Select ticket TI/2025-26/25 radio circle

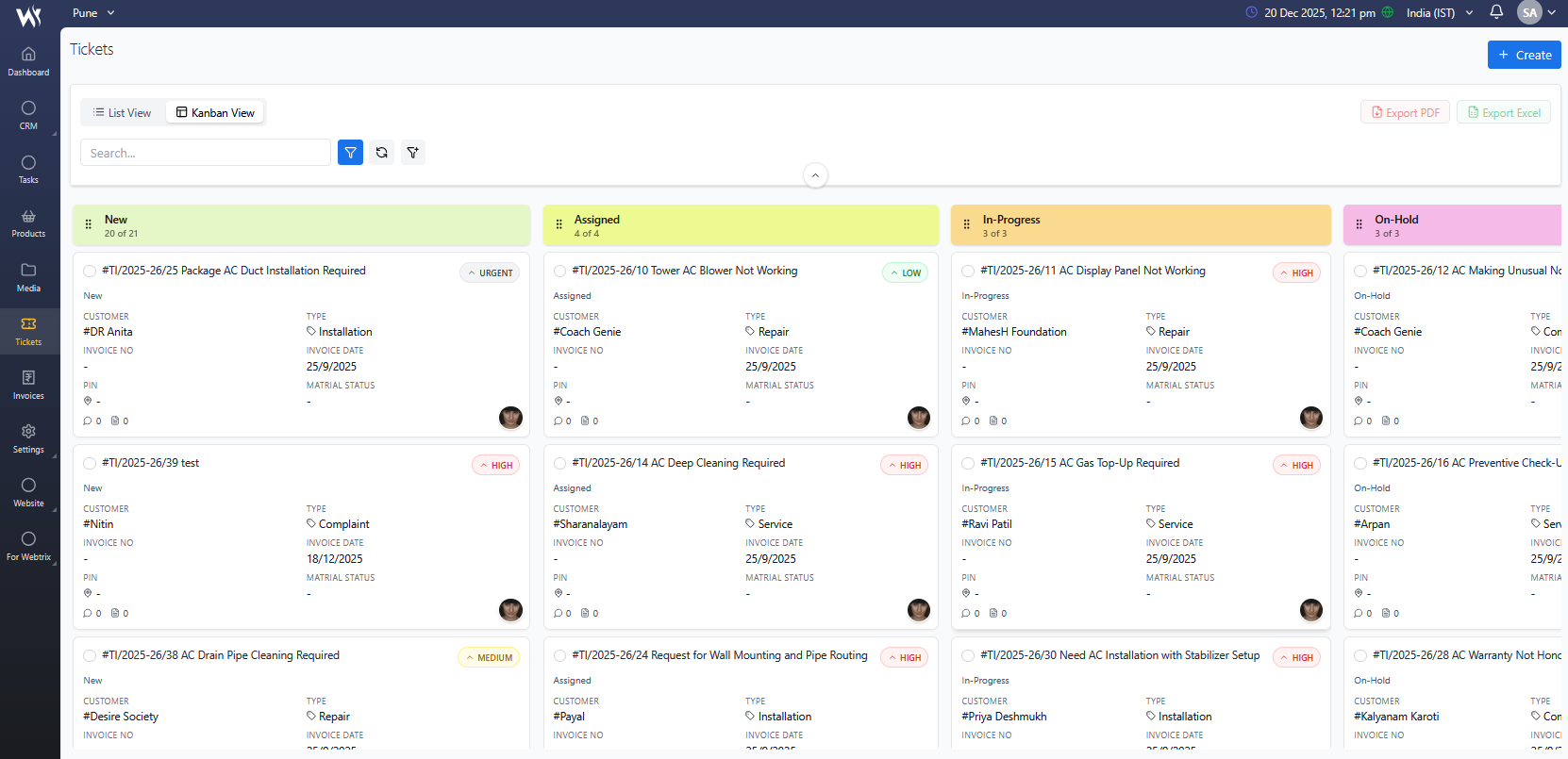point(90,272)
